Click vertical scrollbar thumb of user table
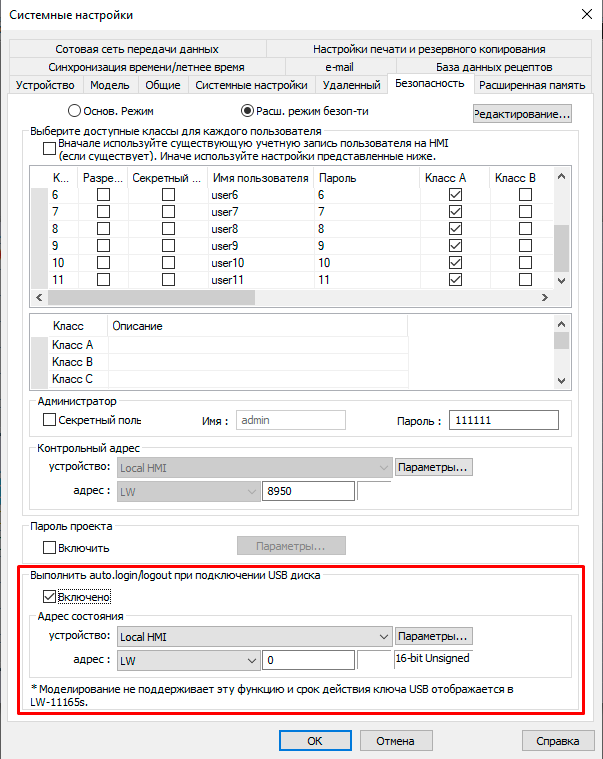 [x=561, y=249]
